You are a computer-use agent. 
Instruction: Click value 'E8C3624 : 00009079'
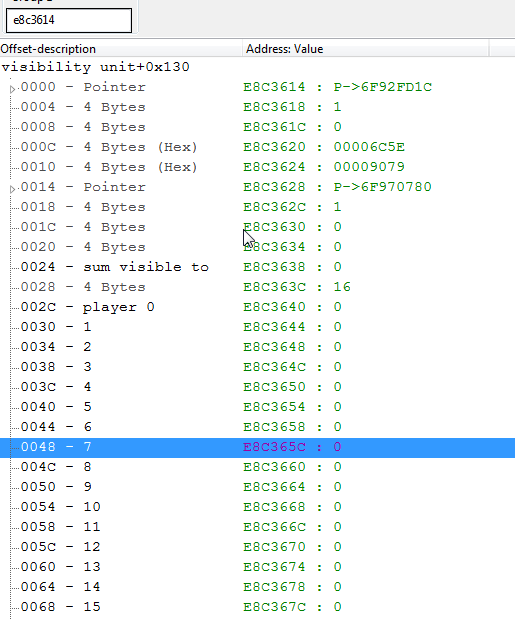324,167
